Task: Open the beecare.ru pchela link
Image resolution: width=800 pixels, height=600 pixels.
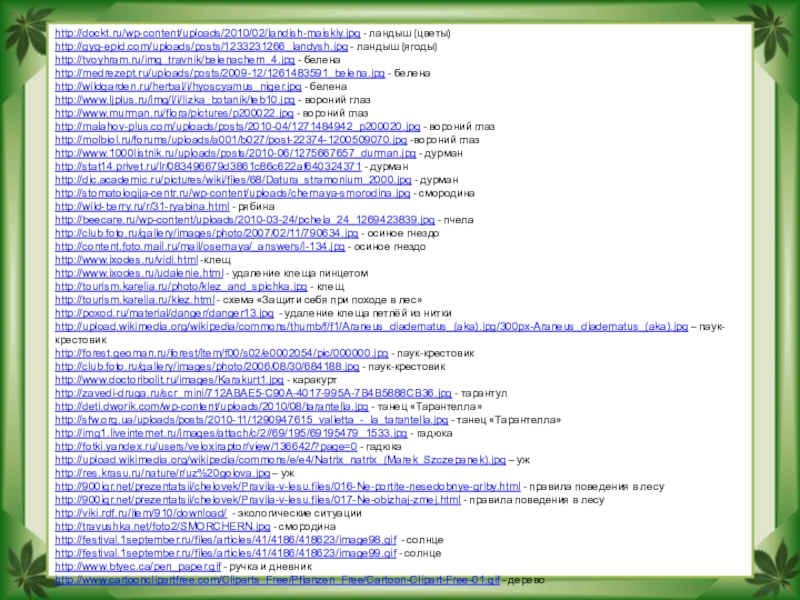Action: tap(244, 219)
